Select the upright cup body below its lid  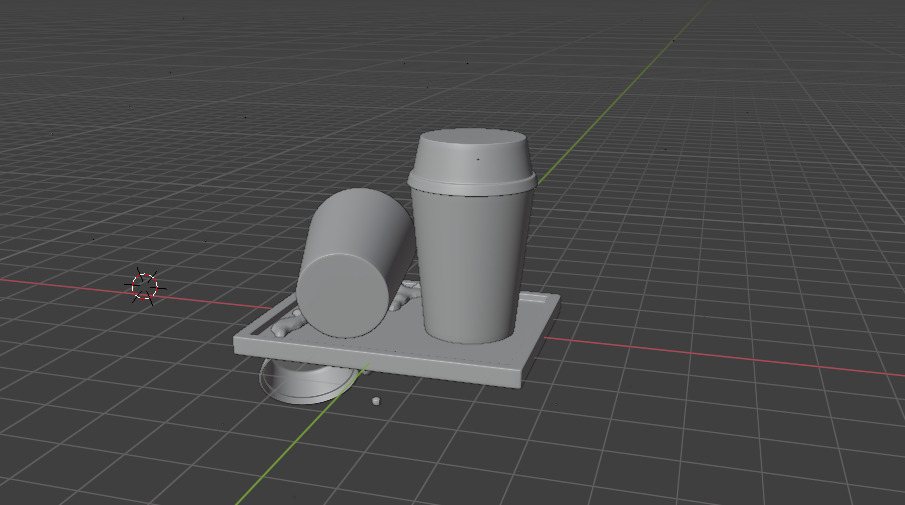coord(472,265)
